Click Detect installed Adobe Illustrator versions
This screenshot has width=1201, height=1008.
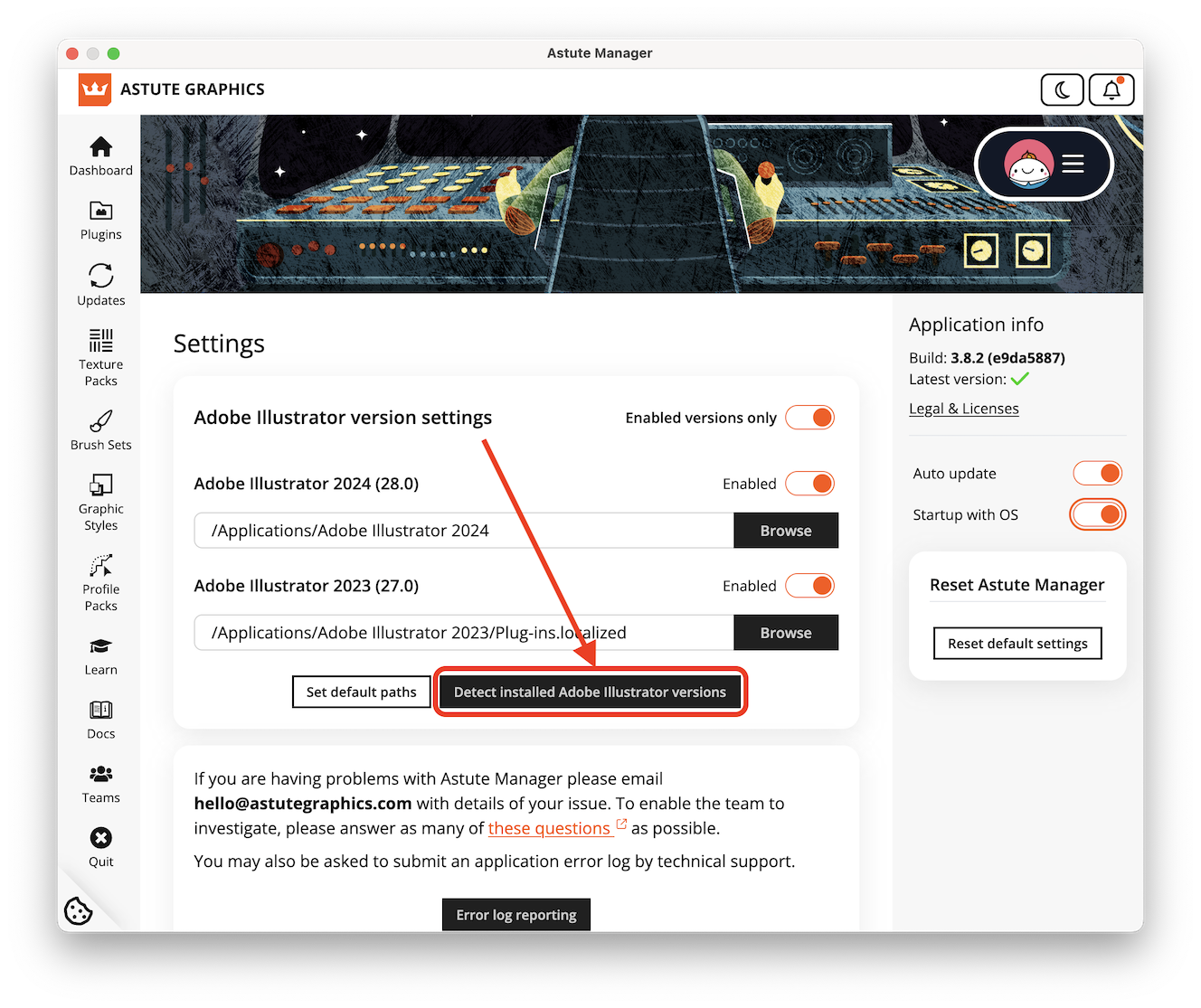590,692
